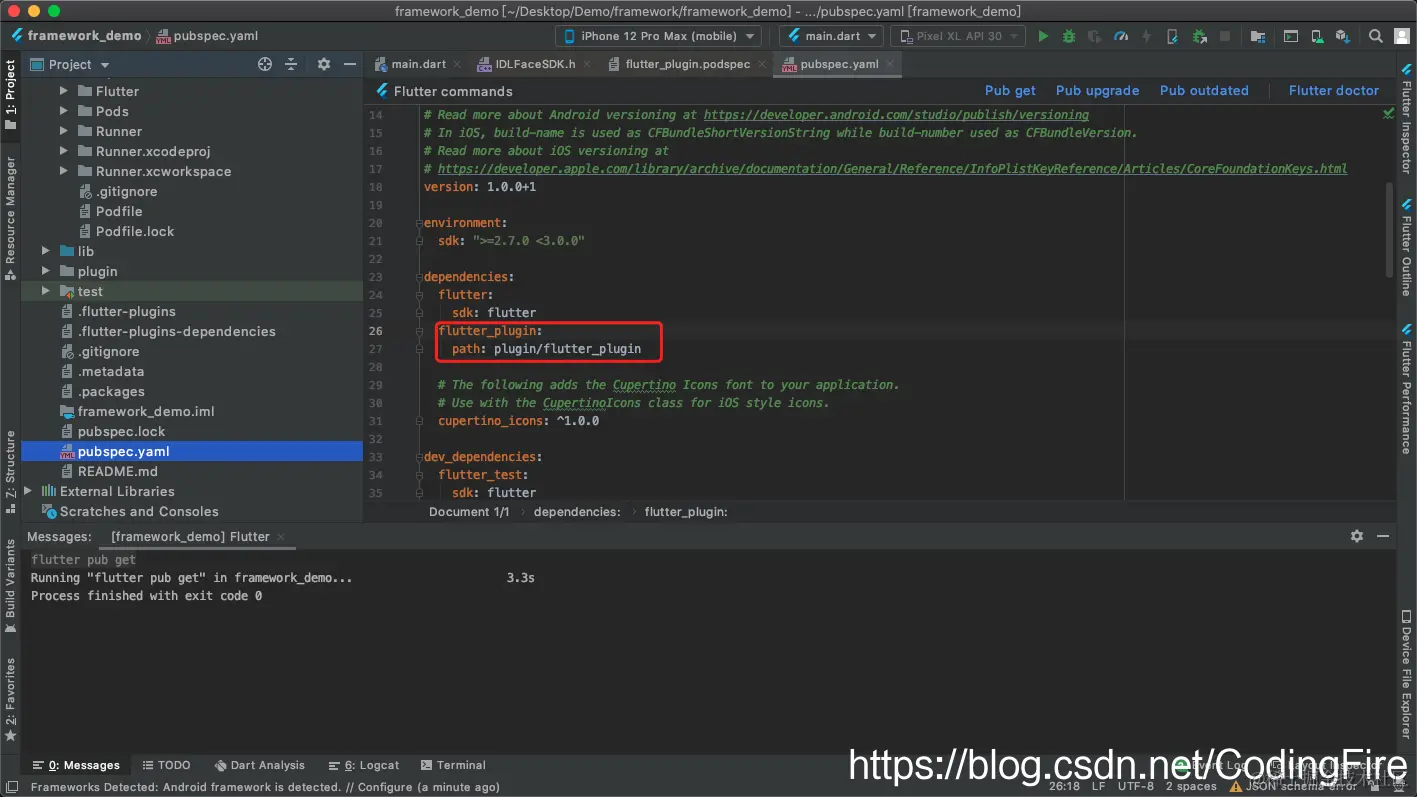This screenshot has height=797, width=1417.
Task: Click the locate file crosshair in Project panel
Action: 265,64
